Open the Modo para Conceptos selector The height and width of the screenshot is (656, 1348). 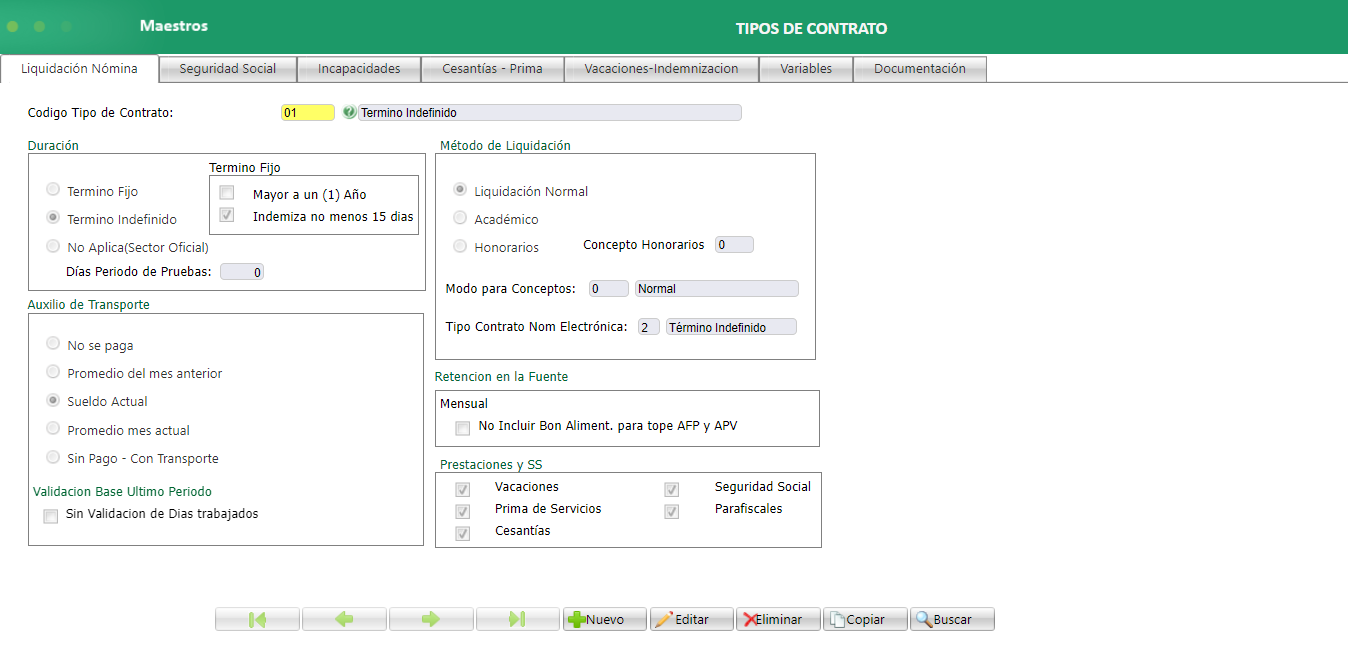608,287
